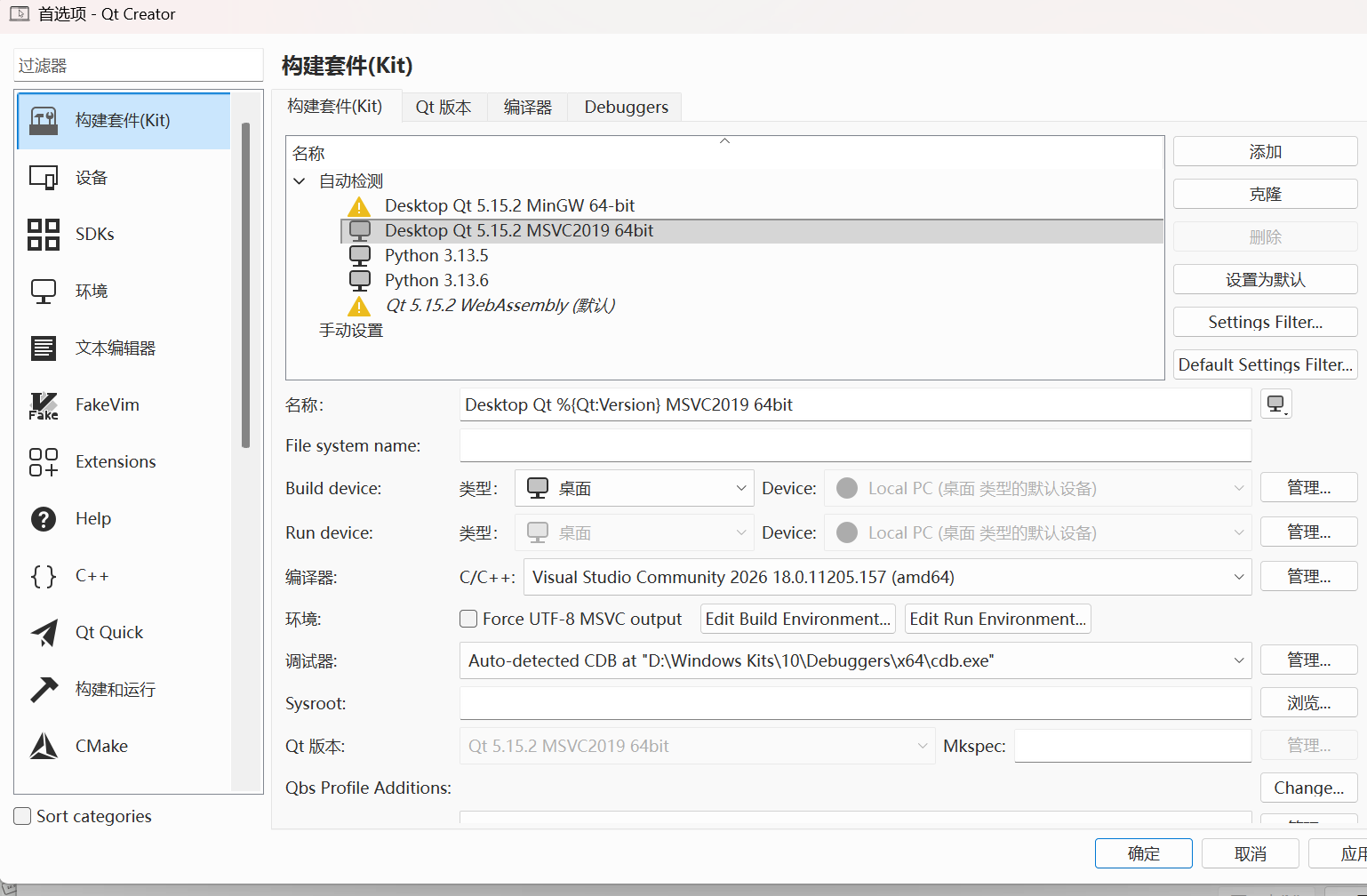
Task: Click monitor icon beside Python 3.13.5
Action: click(x=360, y=256)
